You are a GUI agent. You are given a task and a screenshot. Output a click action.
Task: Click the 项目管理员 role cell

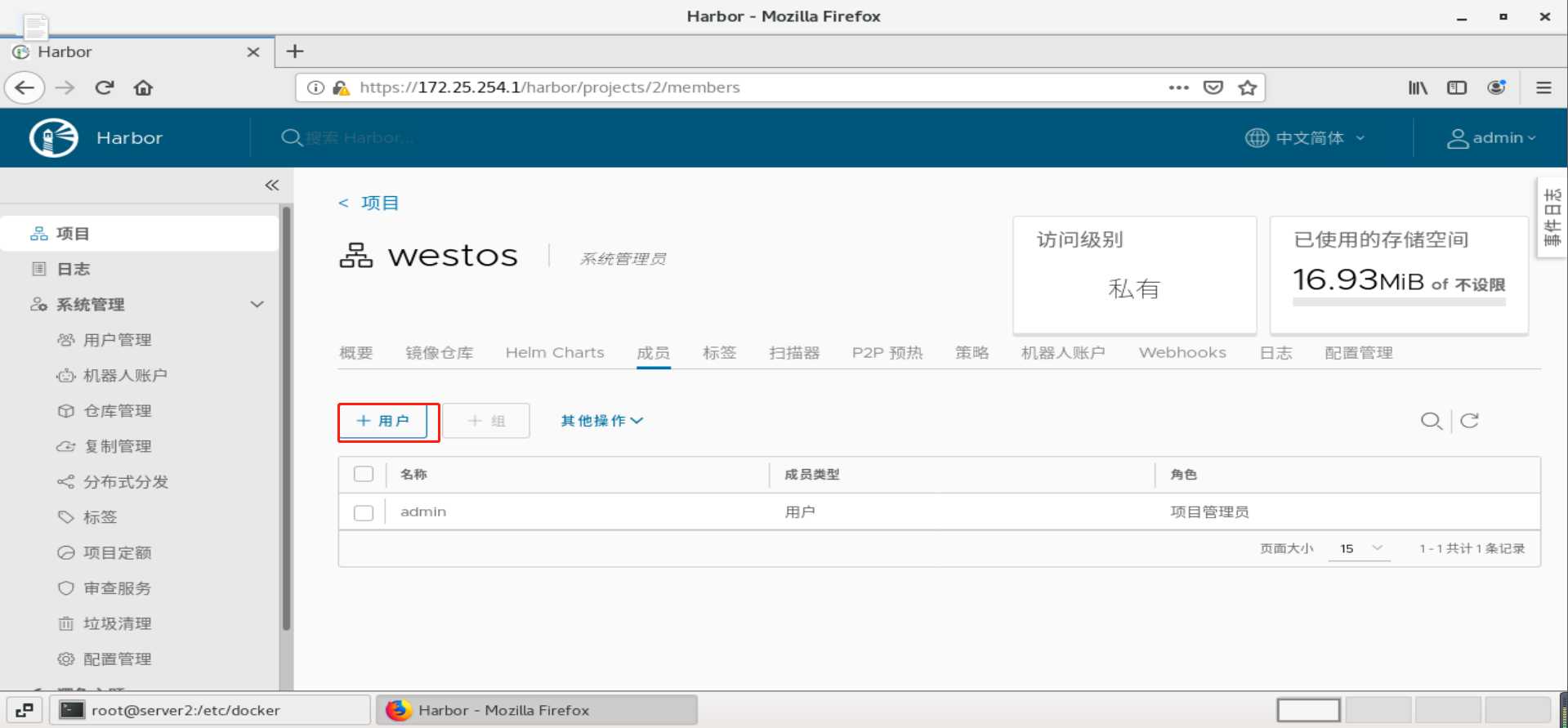click(x=1209, y=512)
